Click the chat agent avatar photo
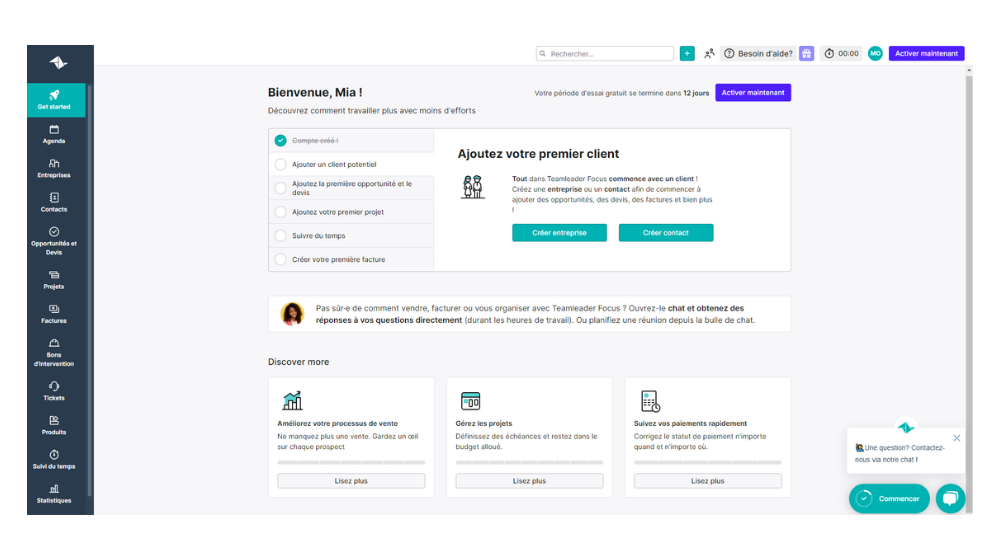This screenshot has height=560, width=1000. [x=292, y=314]
